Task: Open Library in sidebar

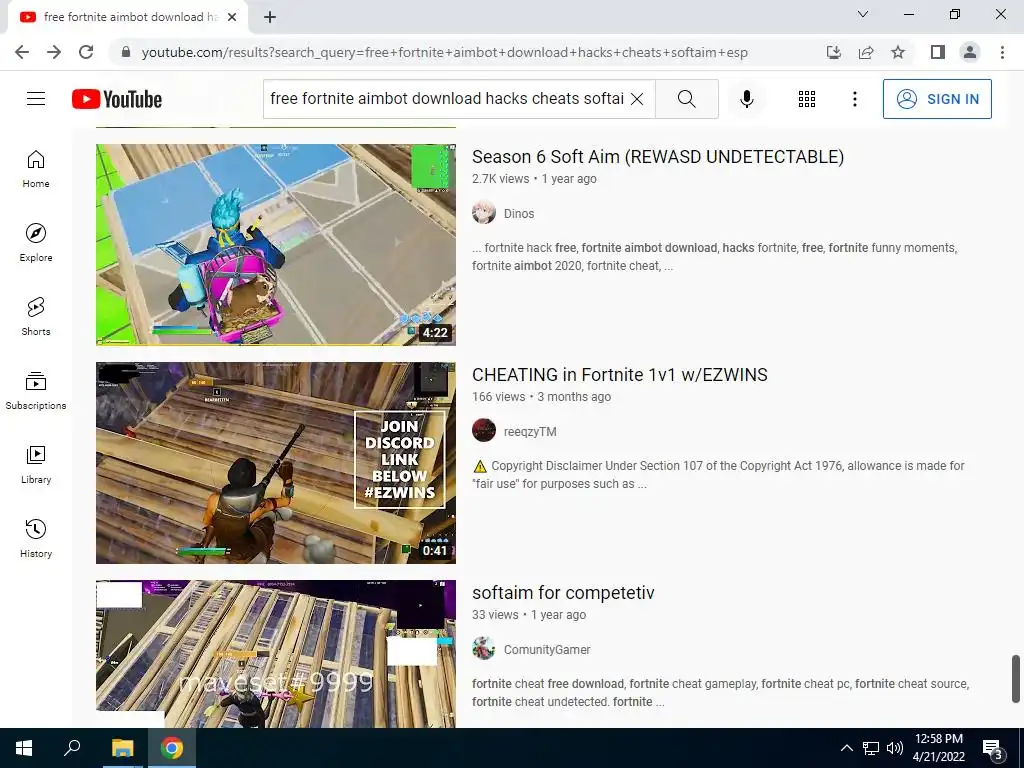Action: point(36,464)
